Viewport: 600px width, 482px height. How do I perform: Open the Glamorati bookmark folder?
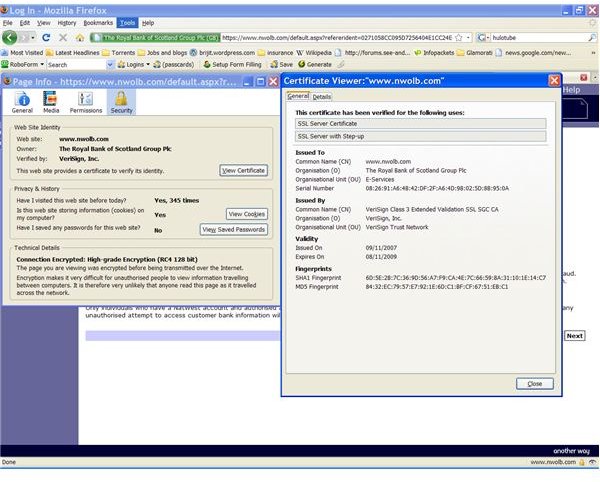pos(475,52)
